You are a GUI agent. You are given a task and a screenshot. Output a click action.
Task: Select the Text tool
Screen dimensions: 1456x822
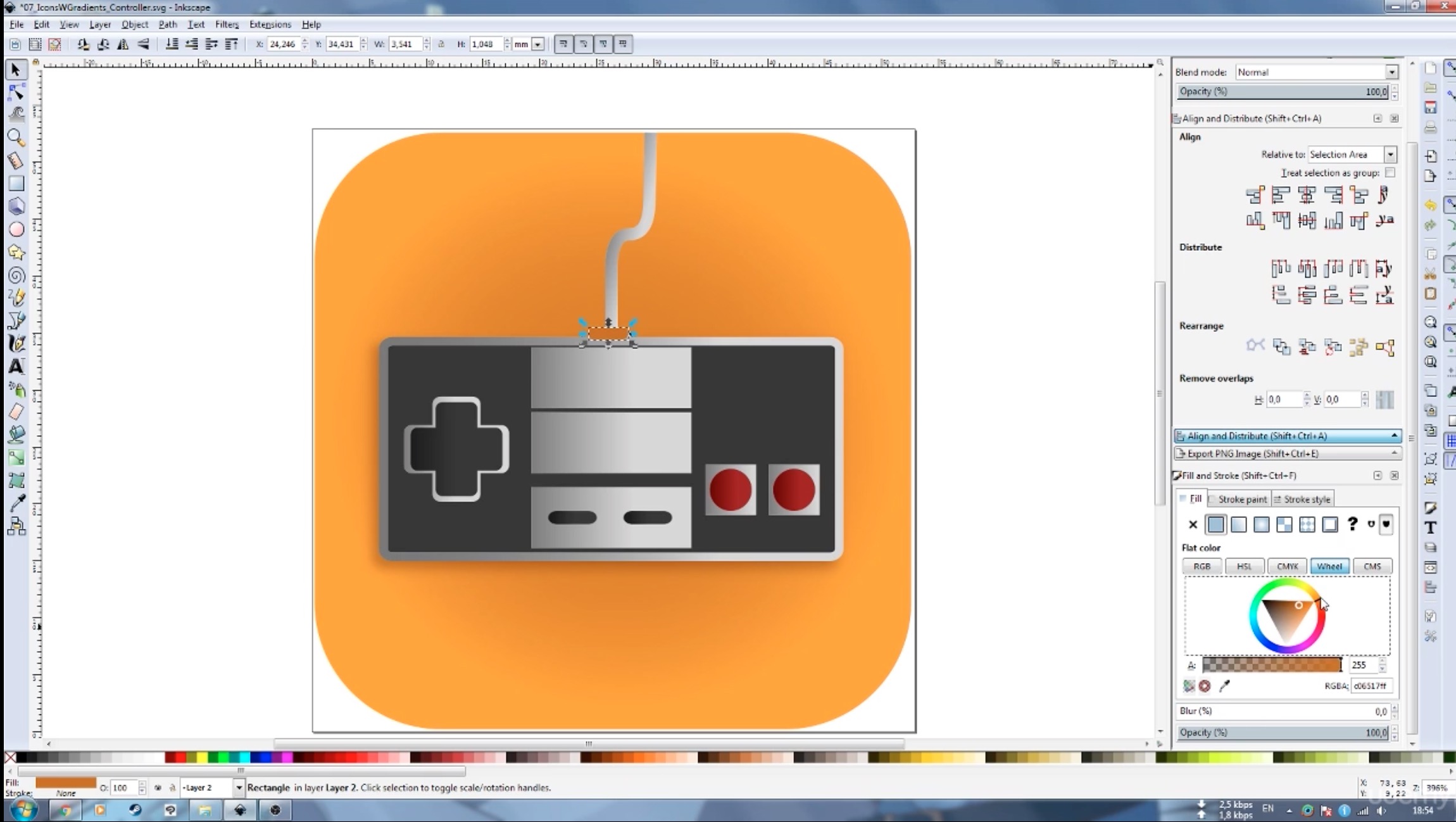[x=15, y=366]
